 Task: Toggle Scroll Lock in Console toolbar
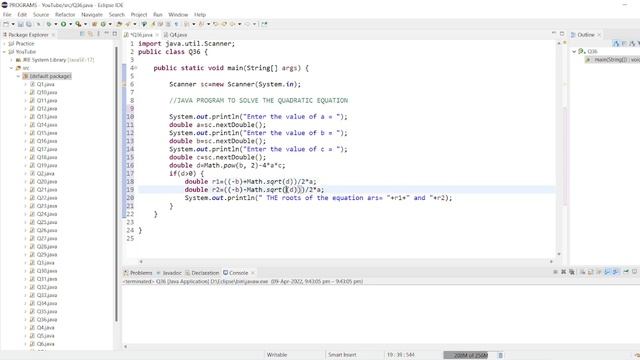point(590,271)
